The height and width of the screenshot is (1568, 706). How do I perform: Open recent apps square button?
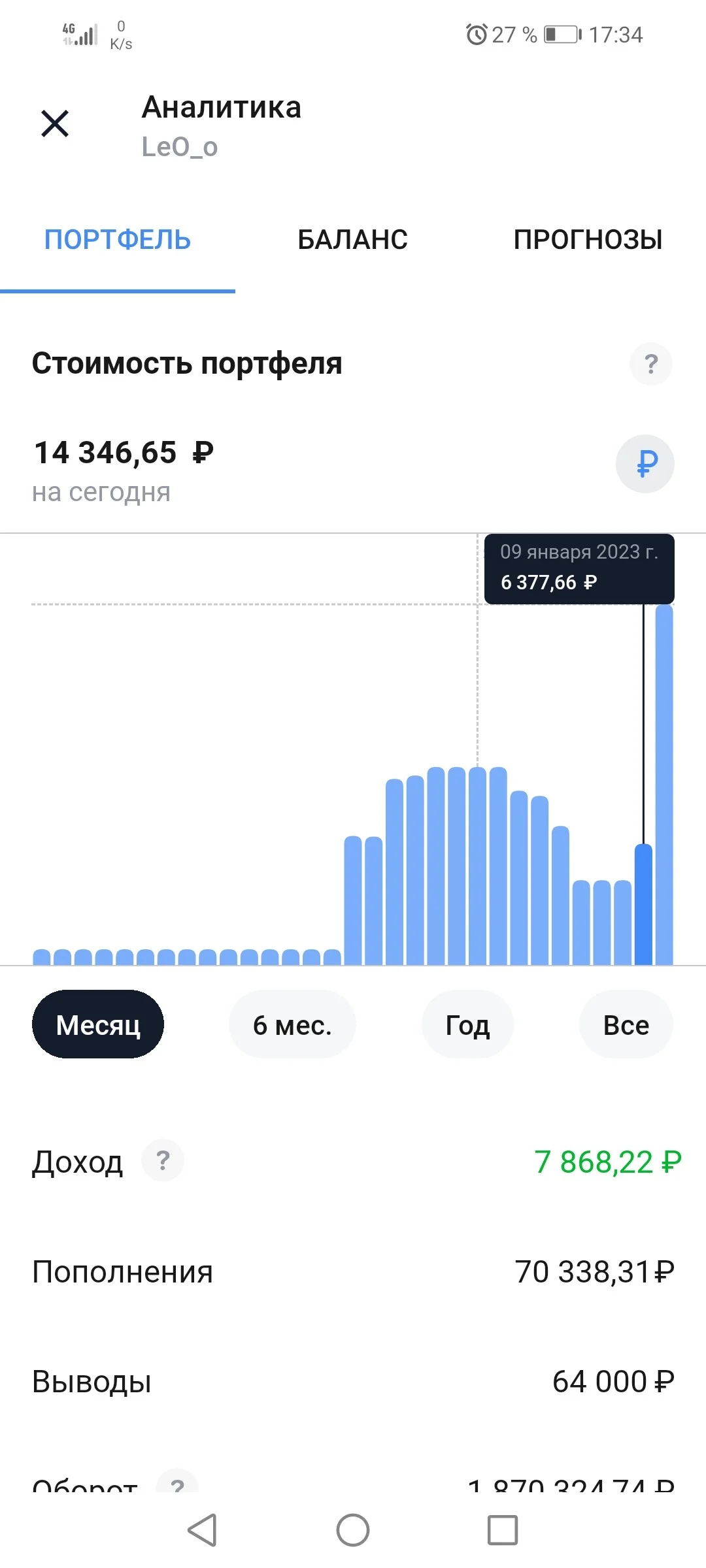(503, 1530)
